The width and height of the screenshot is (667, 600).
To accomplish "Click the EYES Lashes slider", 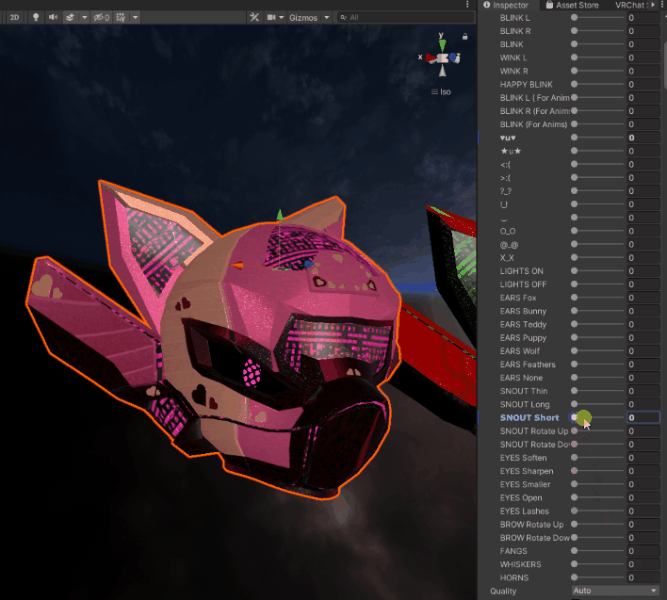I will point(598,511).
